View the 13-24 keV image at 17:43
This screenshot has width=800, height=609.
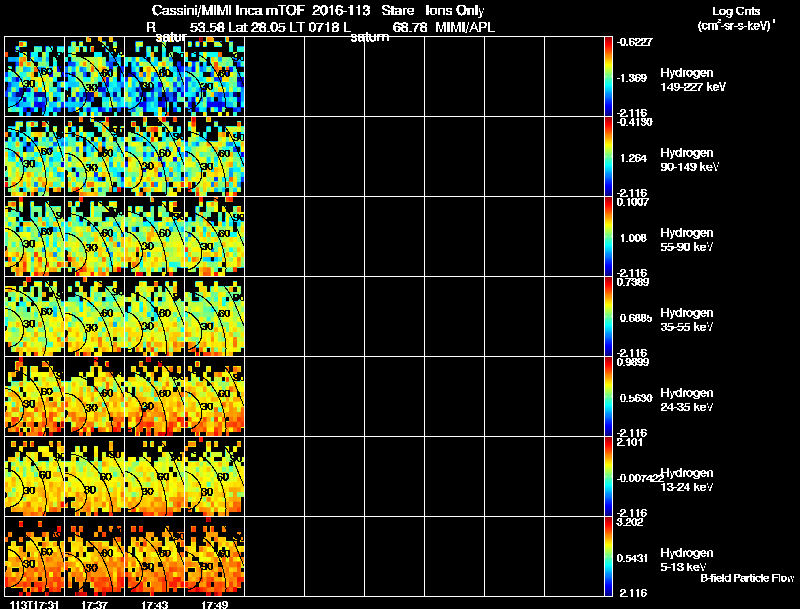point(155,477)
